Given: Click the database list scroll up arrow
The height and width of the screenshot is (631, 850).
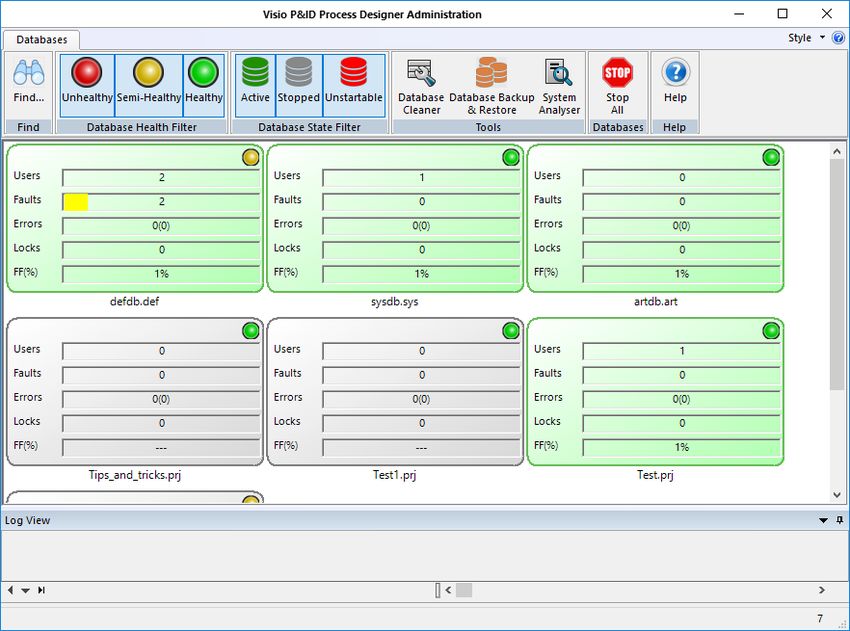Looking at the screenshot, I should 836,152.
